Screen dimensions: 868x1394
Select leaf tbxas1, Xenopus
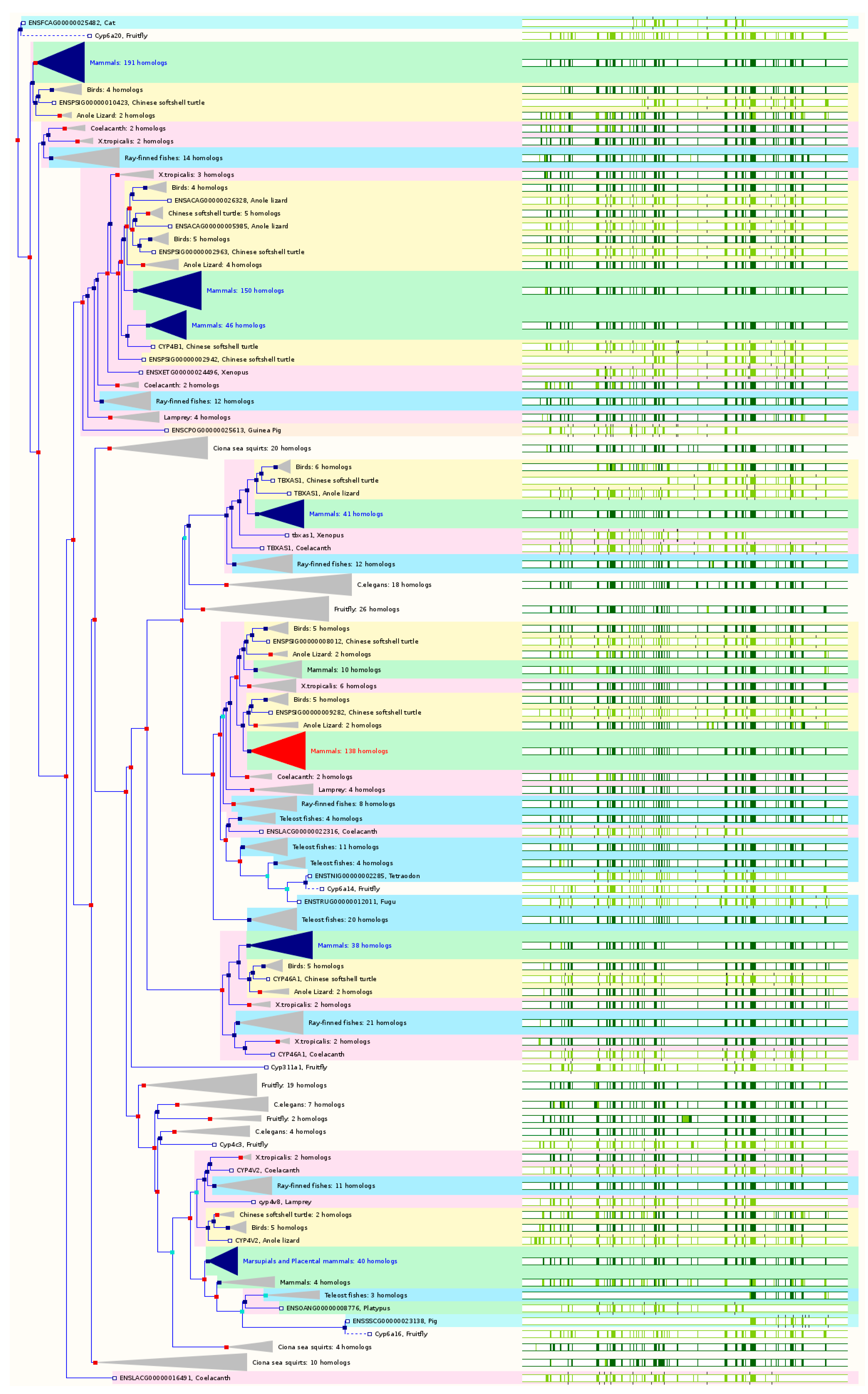tap(318, 535)
